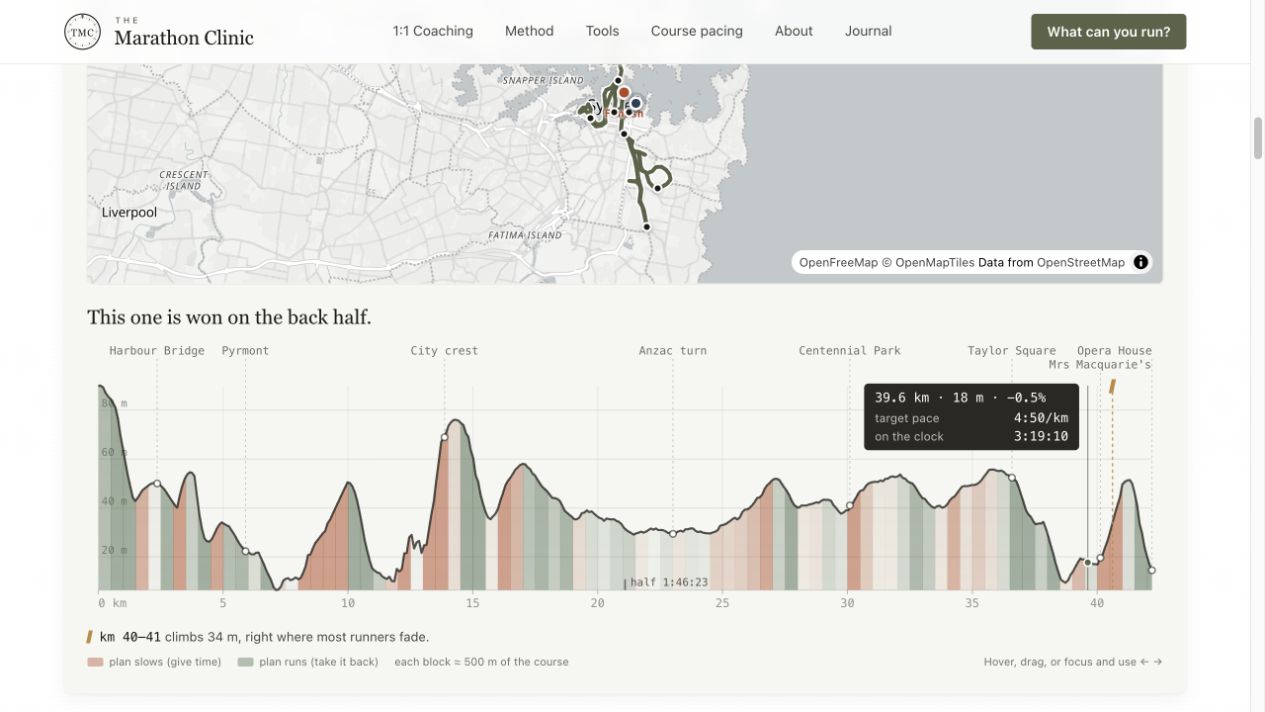The width and height of the screenshot is (1265, 712).
Task: Open the map attribution info icon
Action: 1141,262
